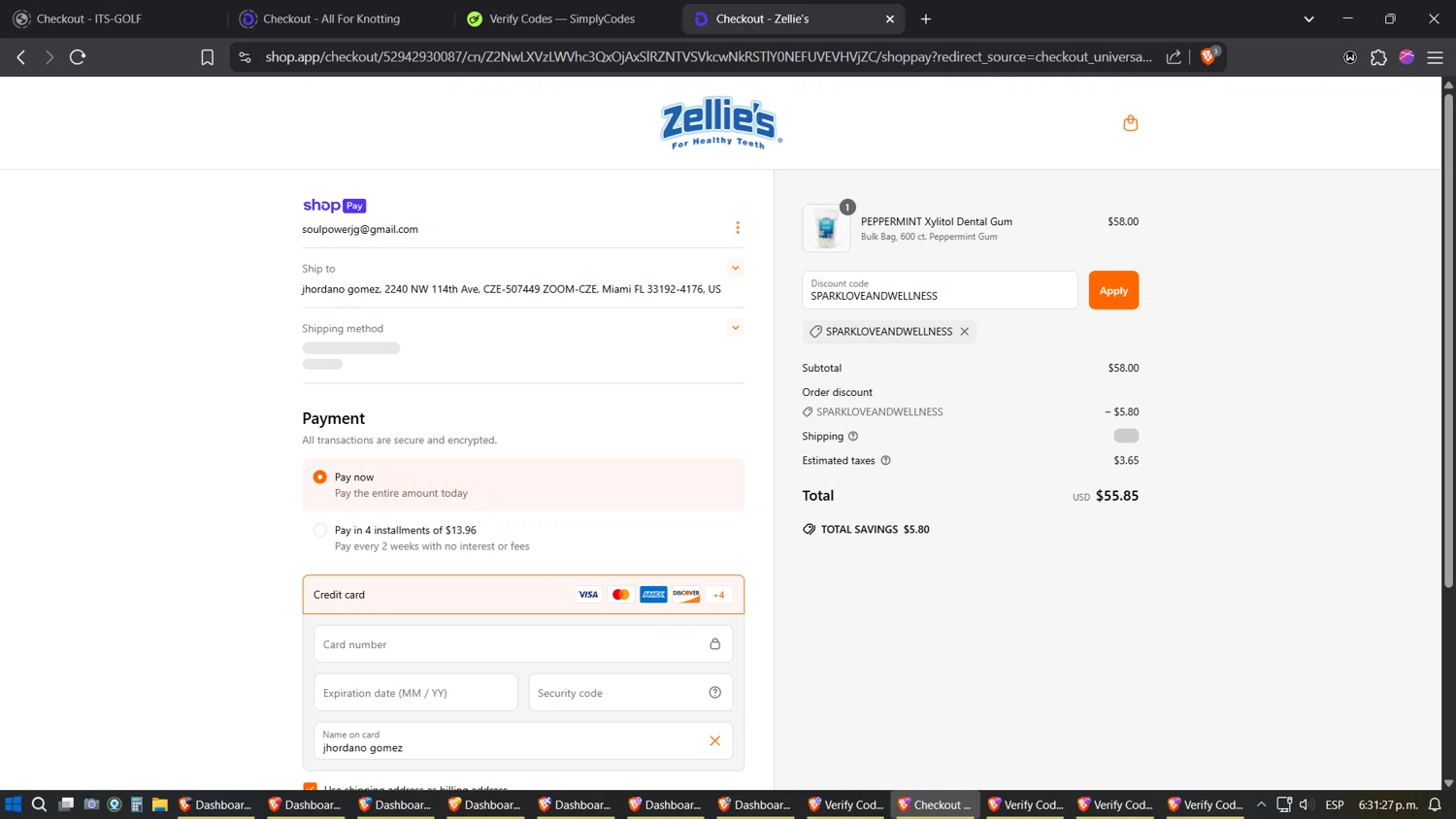The width and height of the screenshot is (1456, 819).
Task: Expand the Ship to address section
Action: 735,268
